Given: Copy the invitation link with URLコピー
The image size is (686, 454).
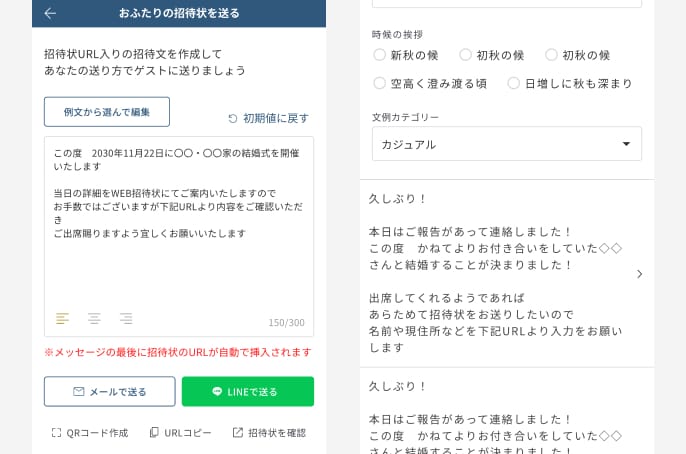Looking at the screenshot, I should pos(180,433).
